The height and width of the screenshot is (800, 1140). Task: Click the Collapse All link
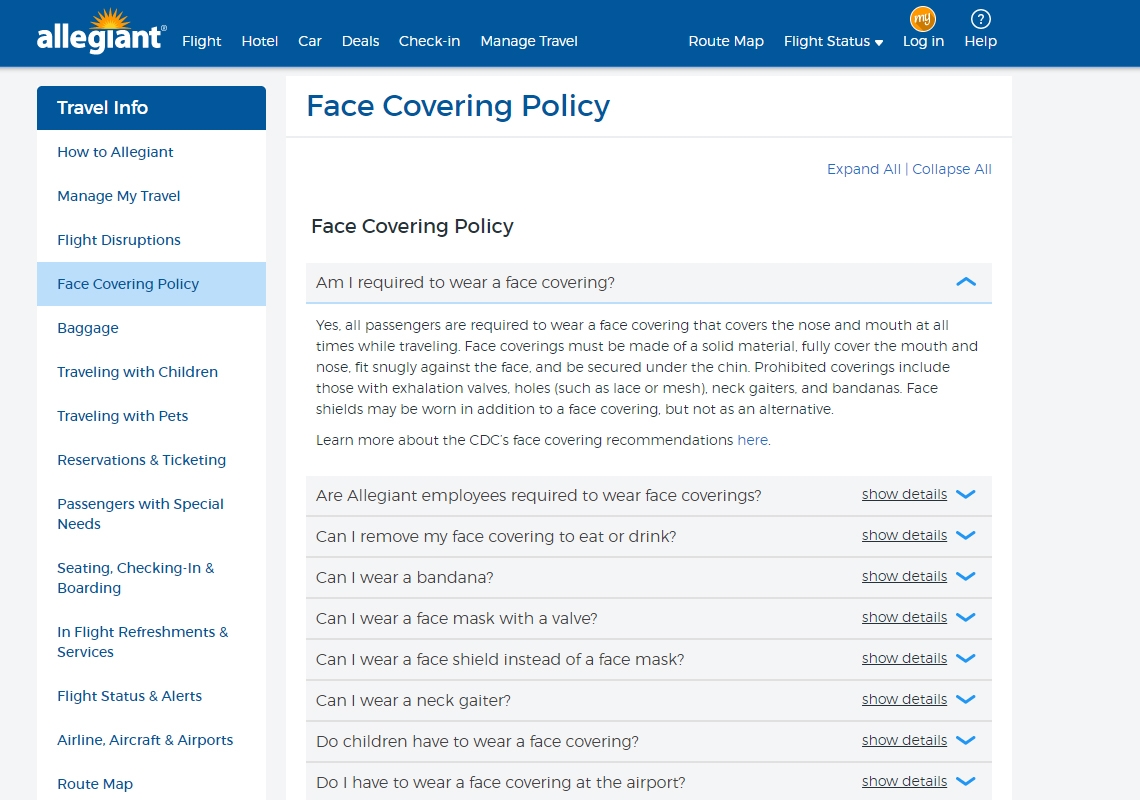point(951,169)
